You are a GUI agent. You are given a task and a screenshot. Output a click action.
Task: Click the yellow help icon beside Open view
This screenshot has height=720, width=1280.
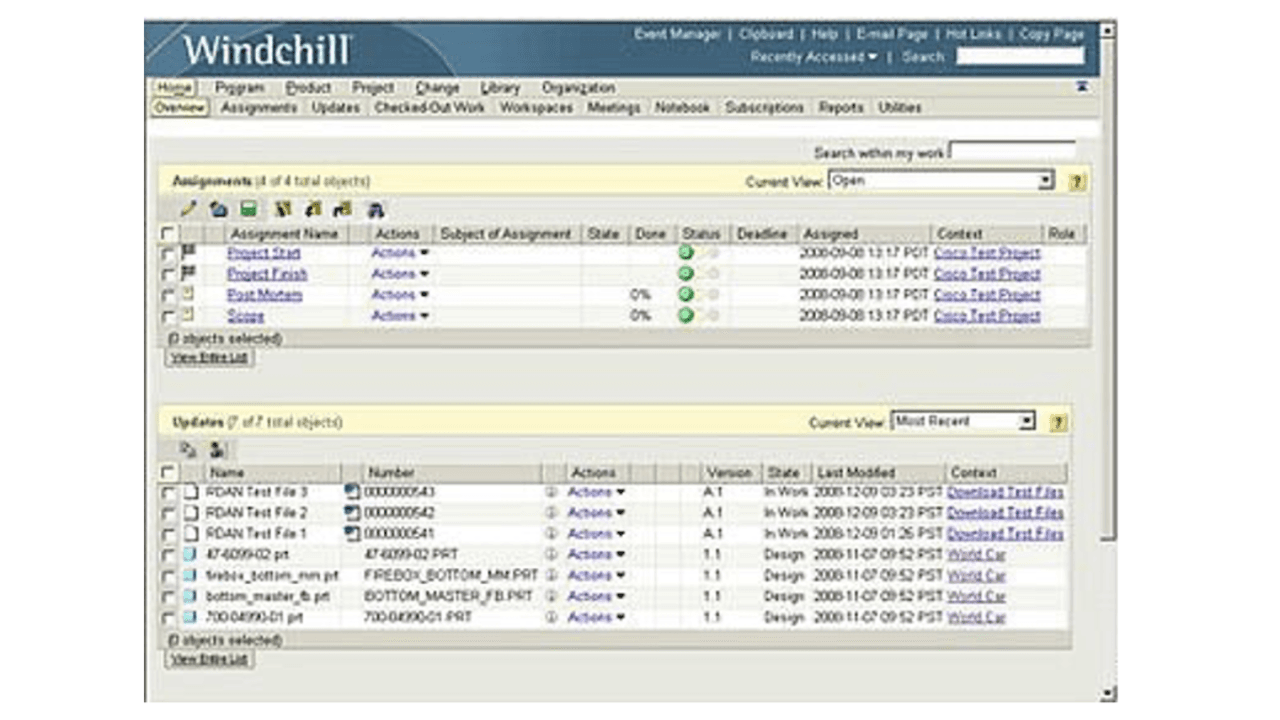pyautogui.click(x=1076, y=182)
